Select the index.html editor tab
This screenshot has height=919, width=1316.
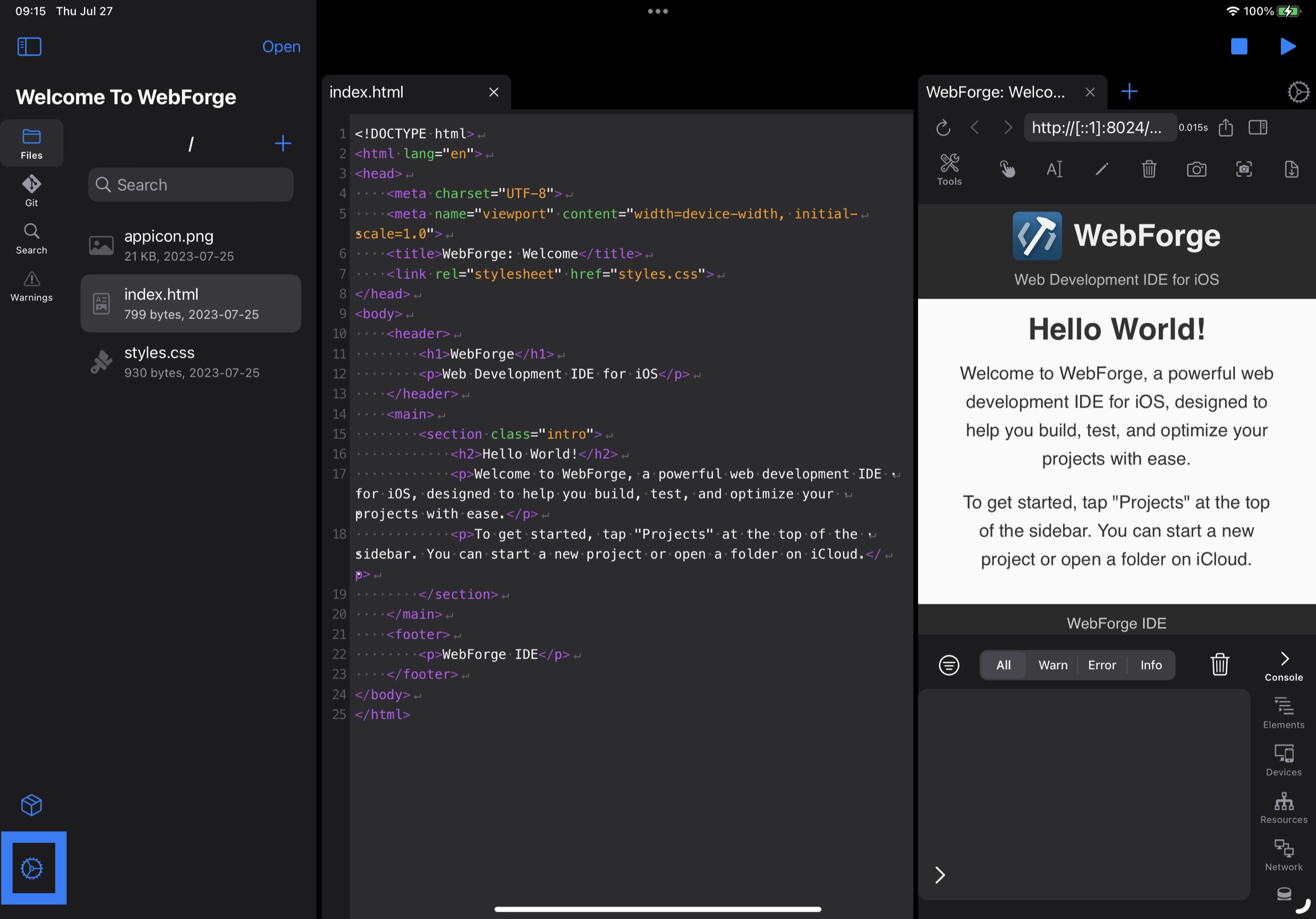pyautogui.click(x=416, y=92)
